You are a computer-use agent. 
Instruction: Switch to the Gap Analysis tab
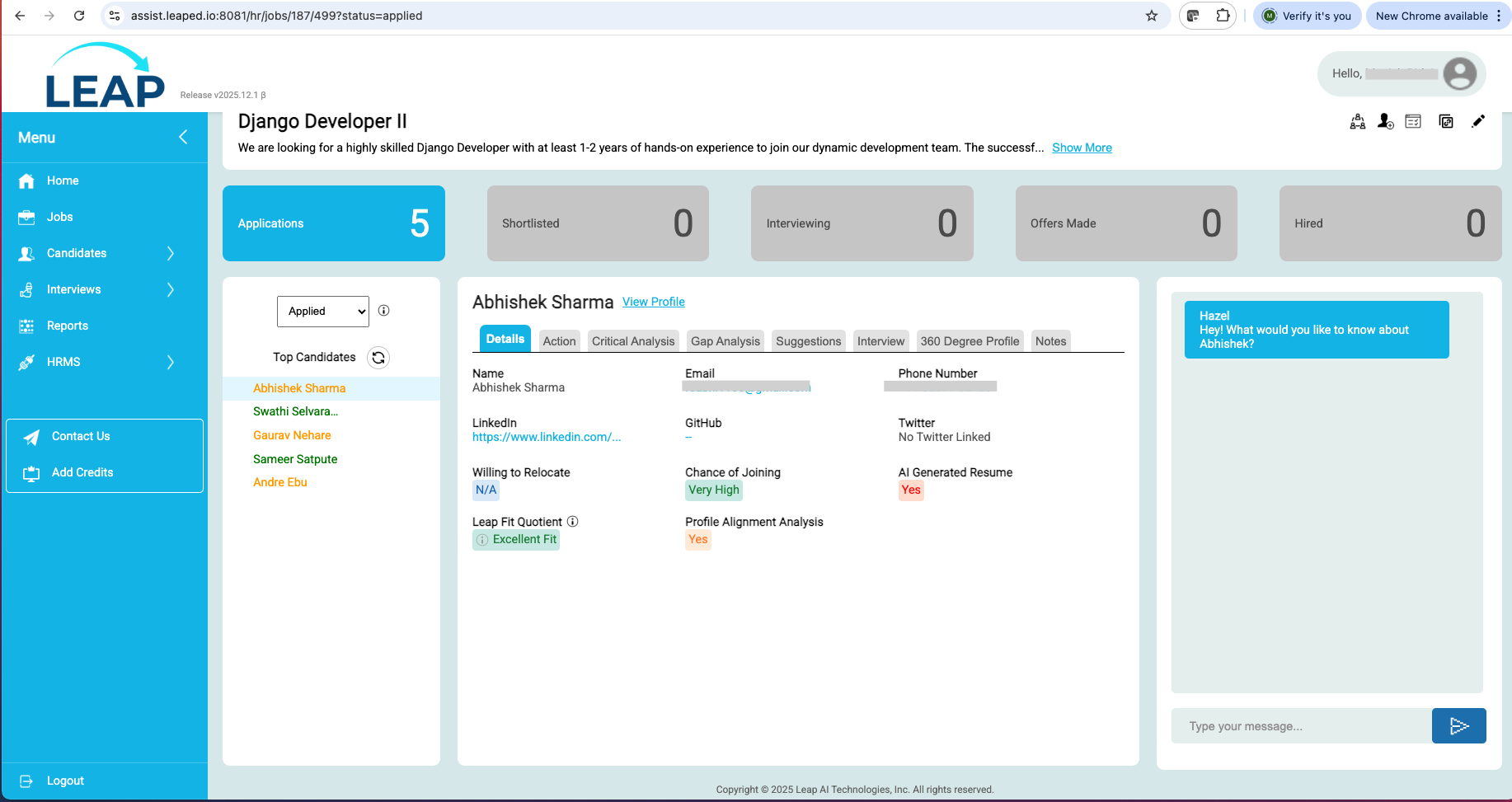[725, 341]
